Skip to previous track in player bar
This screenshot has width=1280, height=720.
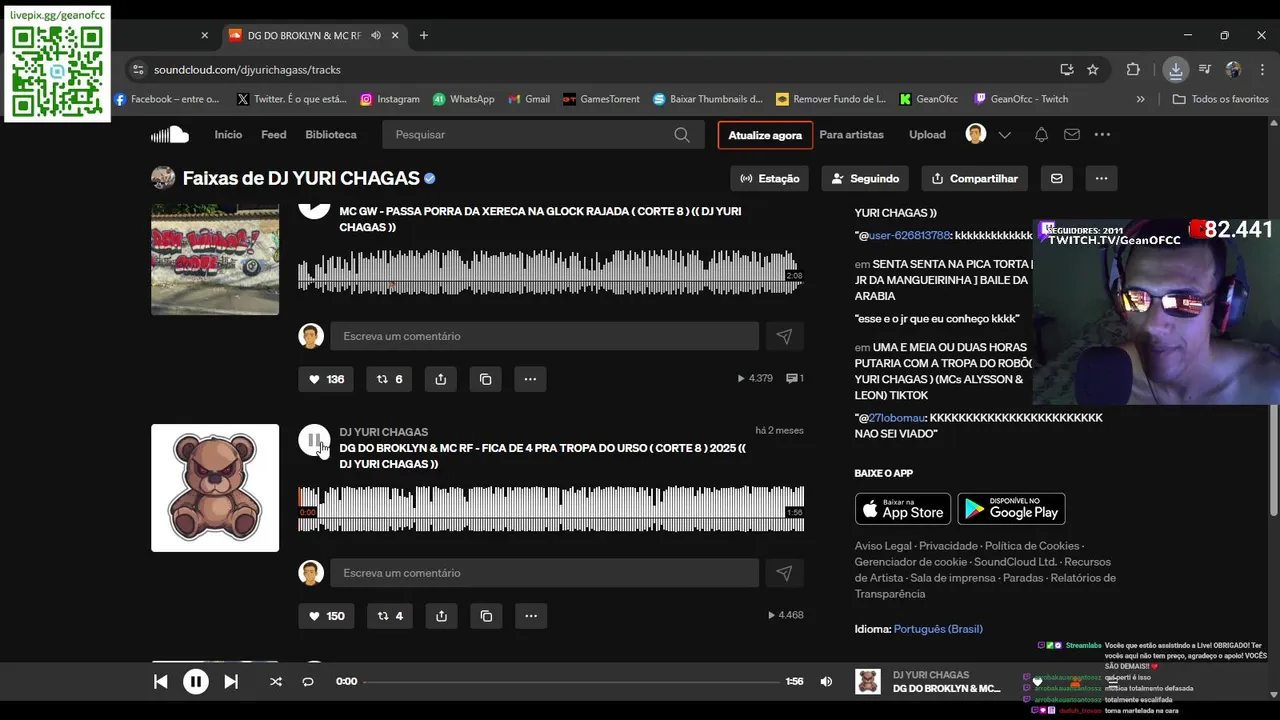(161, 682)
